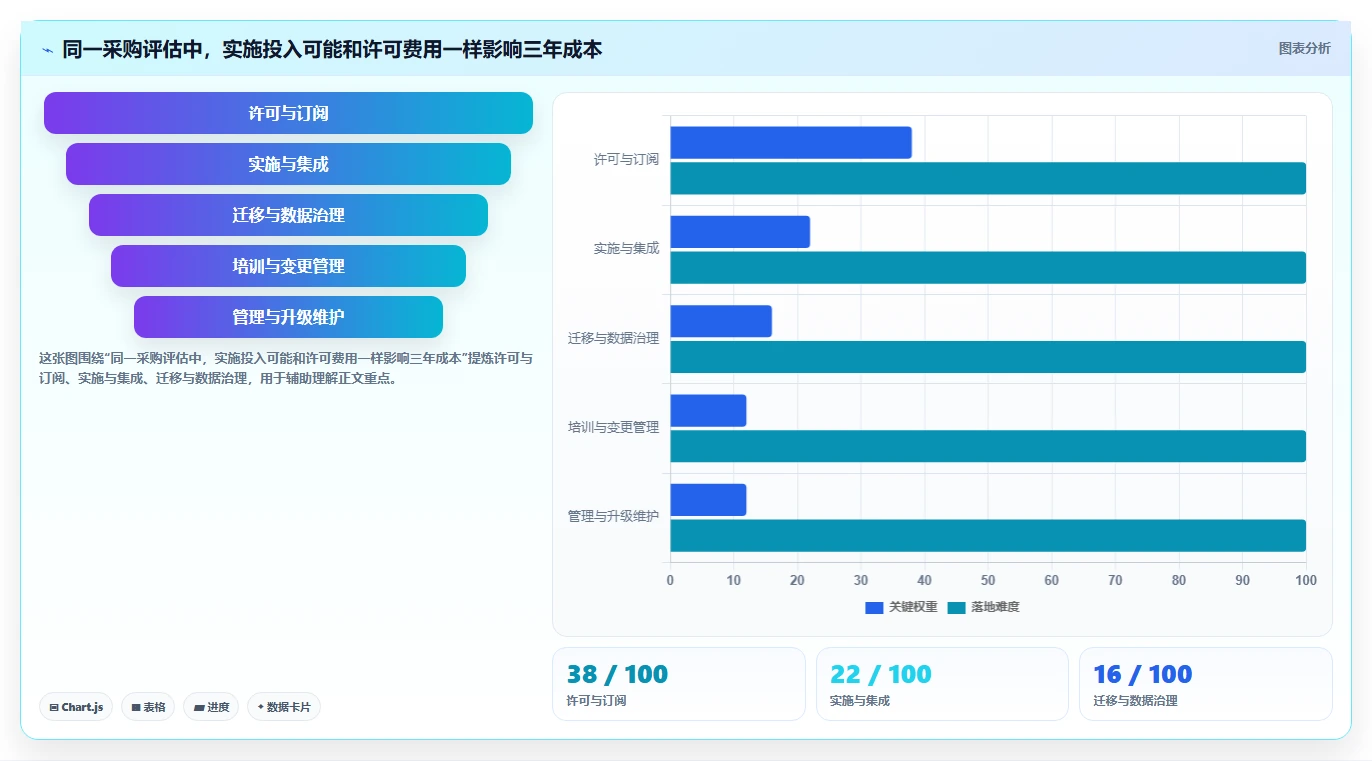
Task: Click the lightning icon before the title
Action: click(47, 49)
